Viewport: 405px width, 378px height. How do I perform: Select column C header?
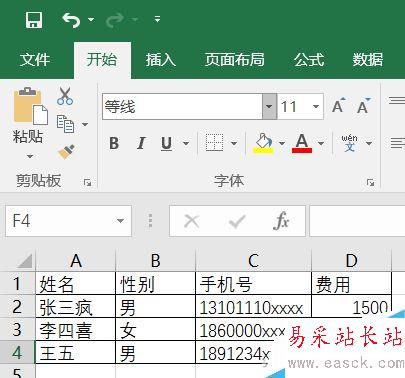pyautogui.click(x=253, y=261)
